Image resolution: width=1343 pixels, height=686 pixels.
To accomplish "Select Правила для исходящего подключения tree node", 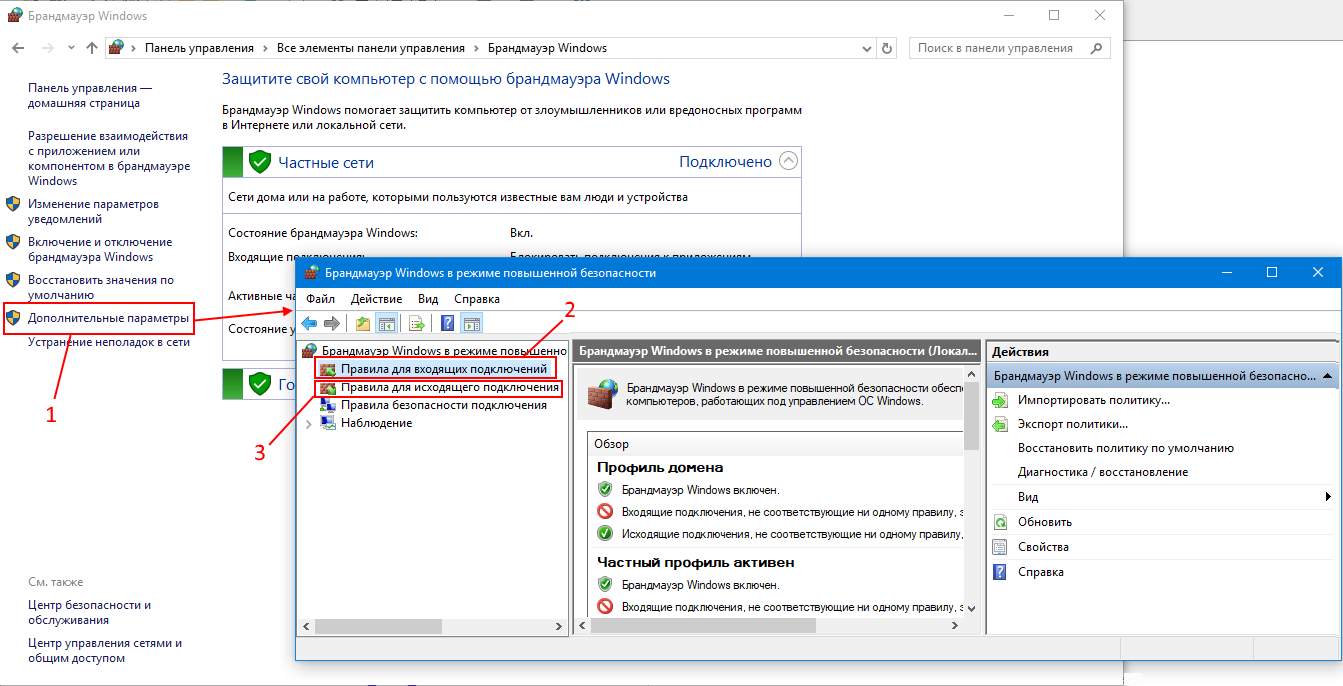I will tap(449, 387).
